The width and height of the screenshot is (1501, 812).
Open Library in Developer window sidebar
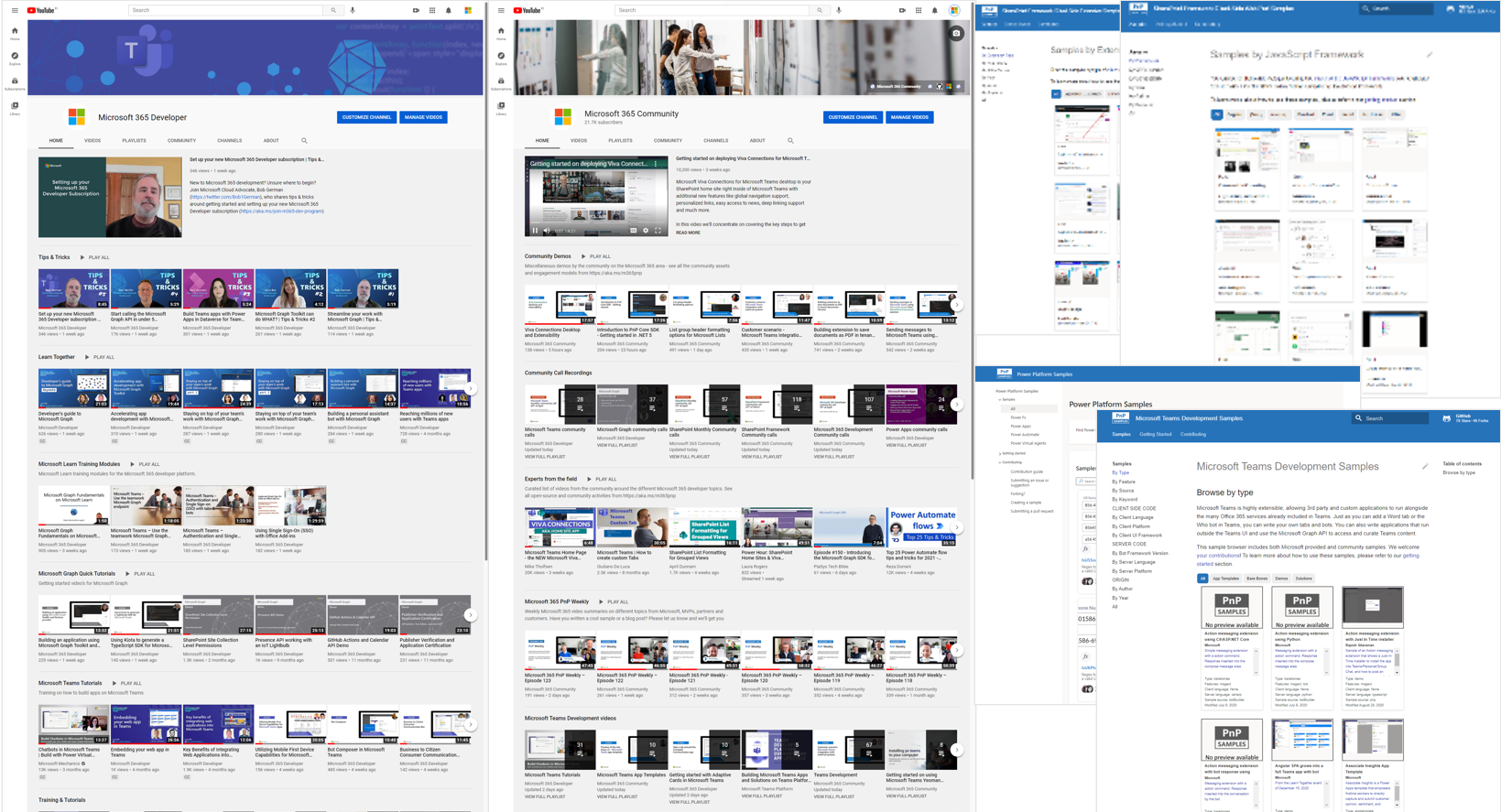15,108
